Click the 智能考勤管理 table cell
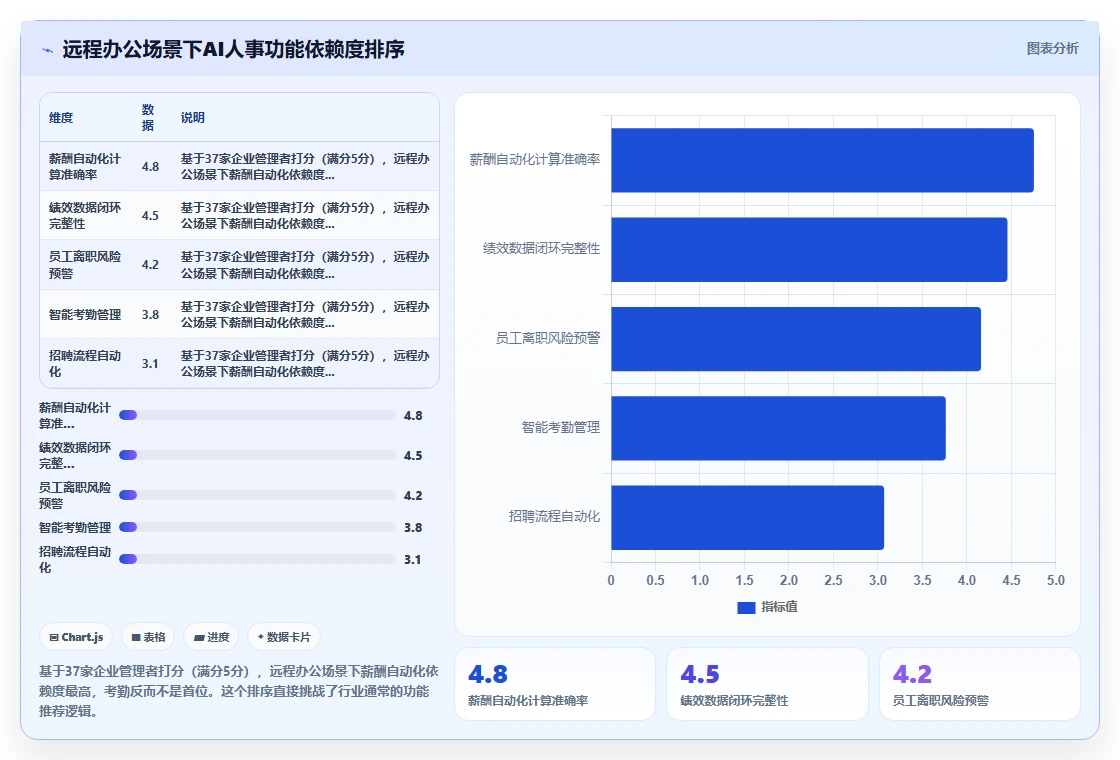The width and height of the screenshot is (1120, 760). pos(85,314)
